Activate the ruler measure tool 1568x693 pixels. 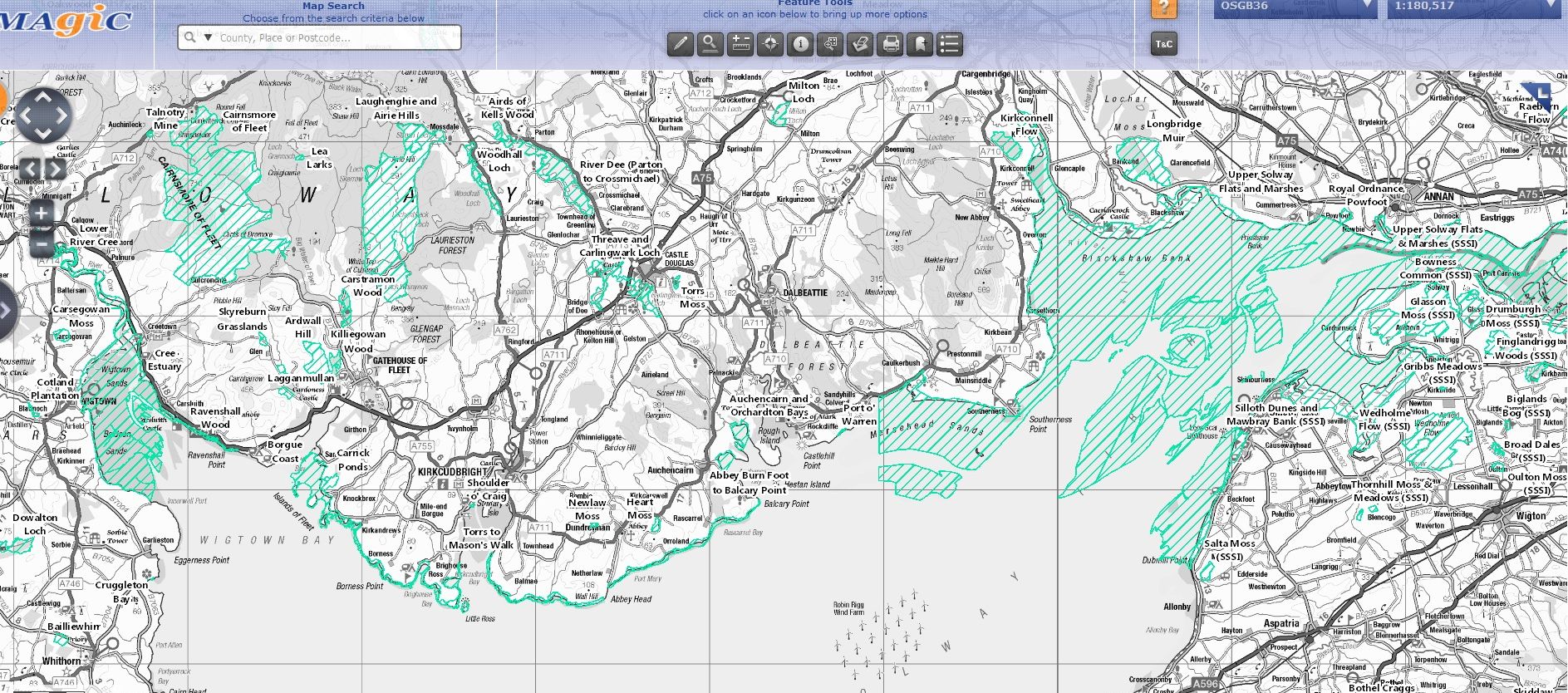(740, 44)
